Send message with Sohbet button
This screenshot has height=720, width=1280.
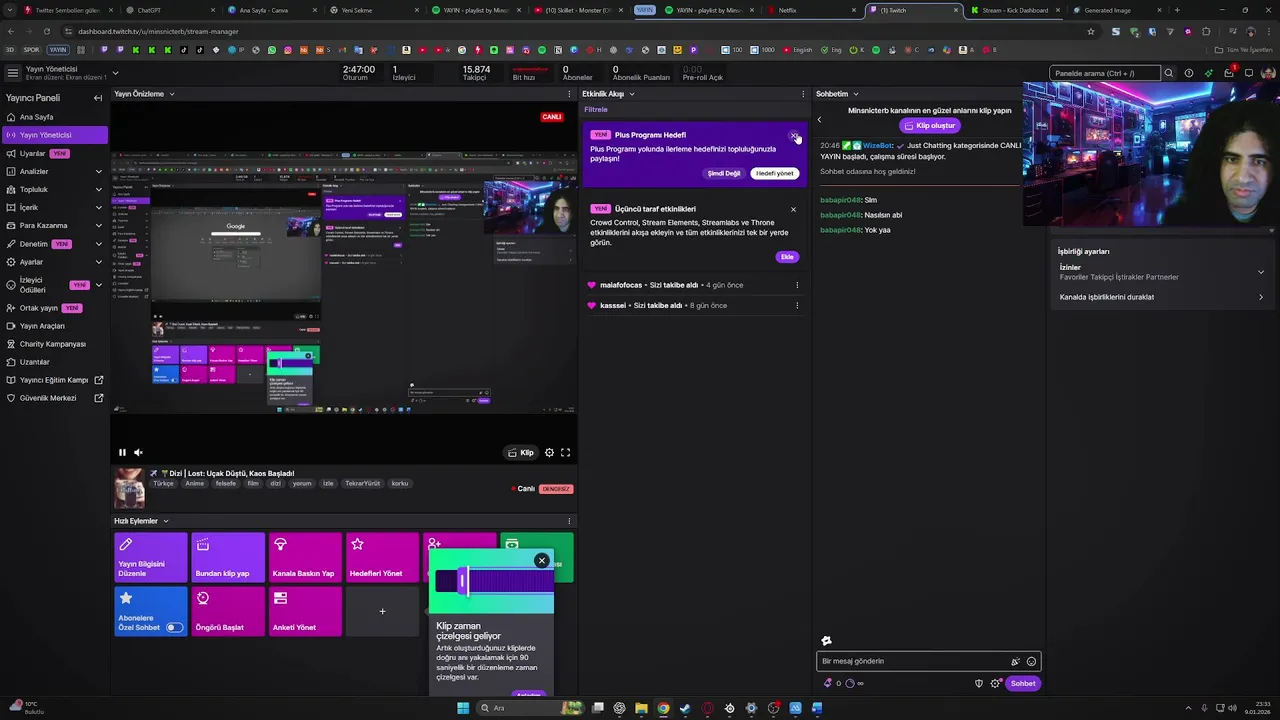click(1023, 684)
